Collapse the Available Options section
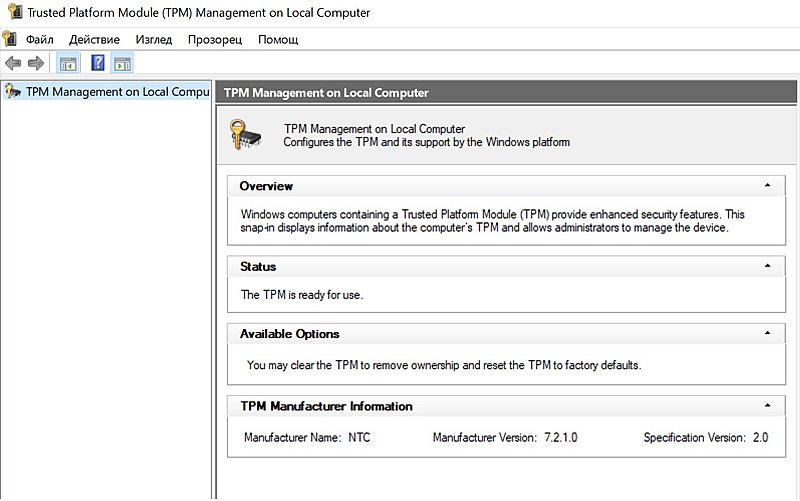800x501 pixels. click(767, 334)
